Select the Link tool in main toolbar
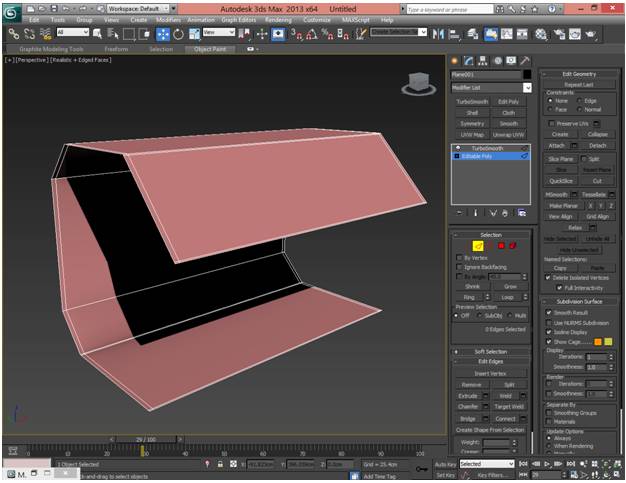This screenshot has height=483, width=626. pos(14,34)
